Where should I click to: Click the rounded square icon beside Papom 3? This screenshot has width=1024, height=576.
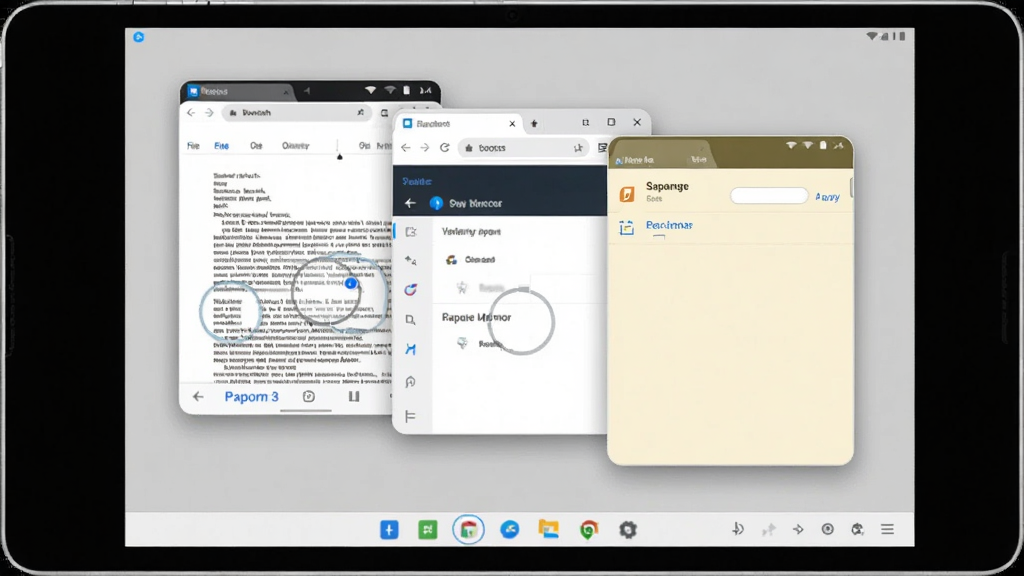pos(309,396)
